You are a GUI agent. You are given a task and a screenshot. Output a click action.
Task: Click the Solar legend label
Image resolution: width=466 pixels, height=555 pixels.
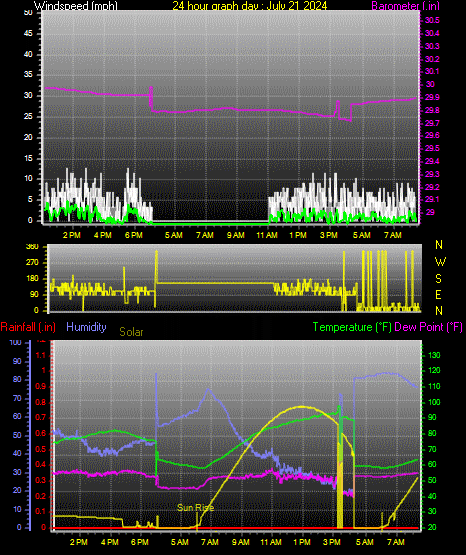coord(131,332)
